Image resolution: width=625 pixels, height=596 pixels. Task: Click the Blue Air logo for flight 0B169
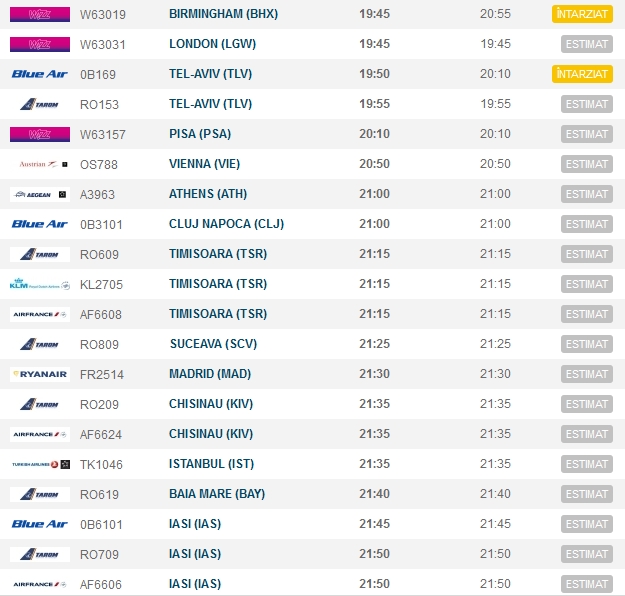(40, 74)
